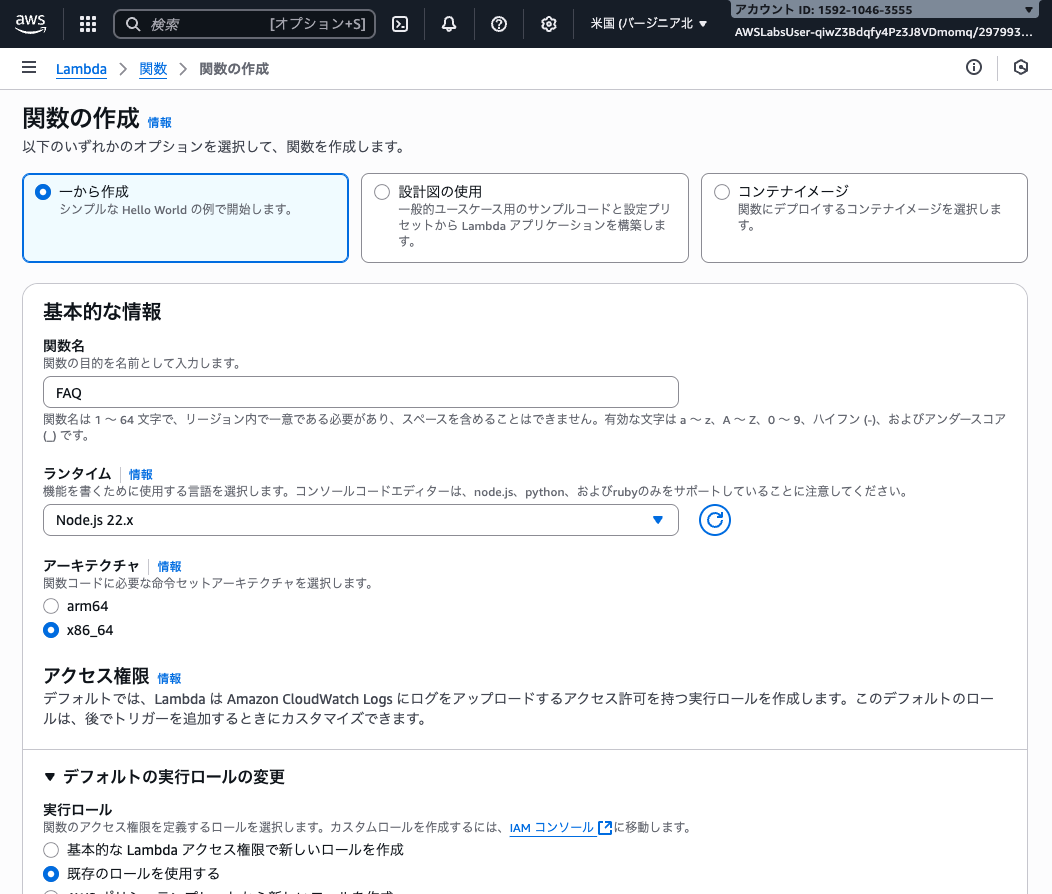Screen dimensions: 1052x894
Task: Click the 関数の作成 breadcrumb text
Action: pos(234,69)
